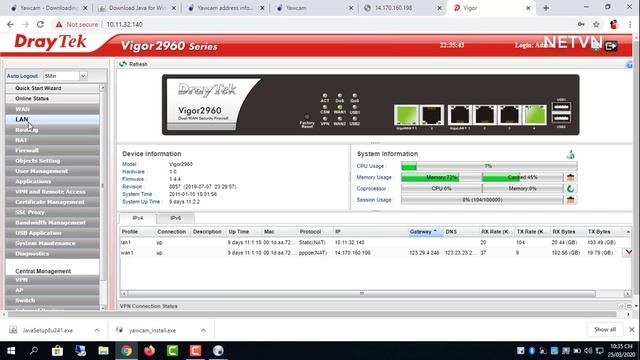
Task: Click the browser reload button
Action: 40,24
